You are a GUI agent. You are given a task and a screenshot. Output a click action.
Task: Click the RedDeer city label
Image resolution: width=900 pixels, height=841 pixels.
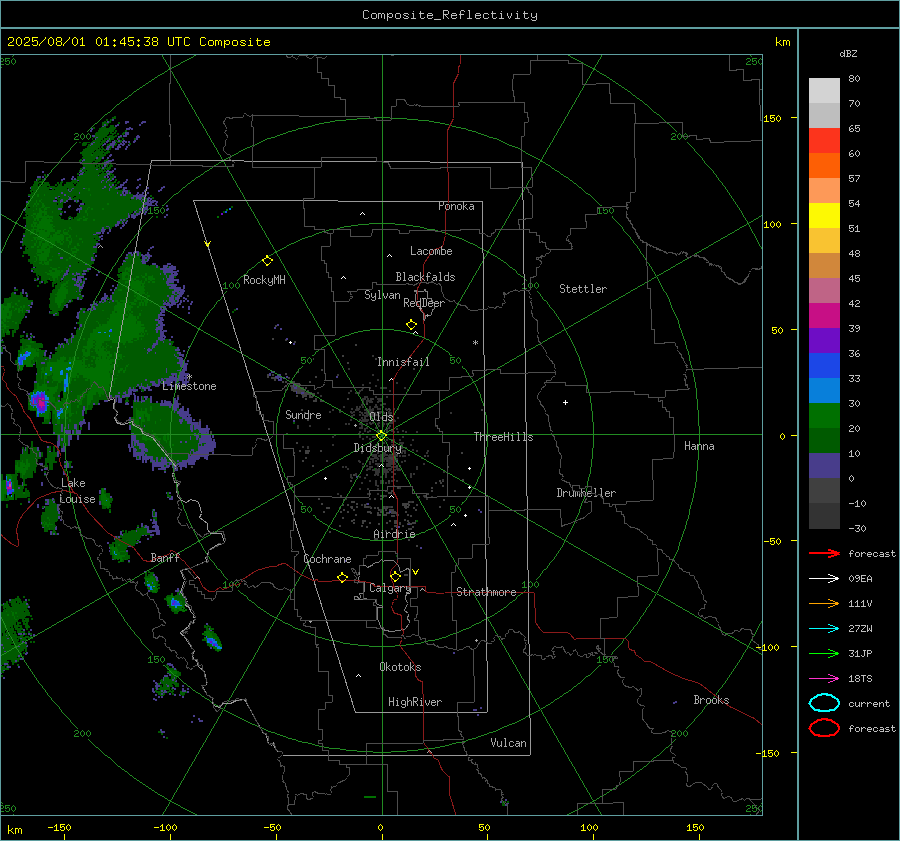pyautogui.click(x=424, y=303)
